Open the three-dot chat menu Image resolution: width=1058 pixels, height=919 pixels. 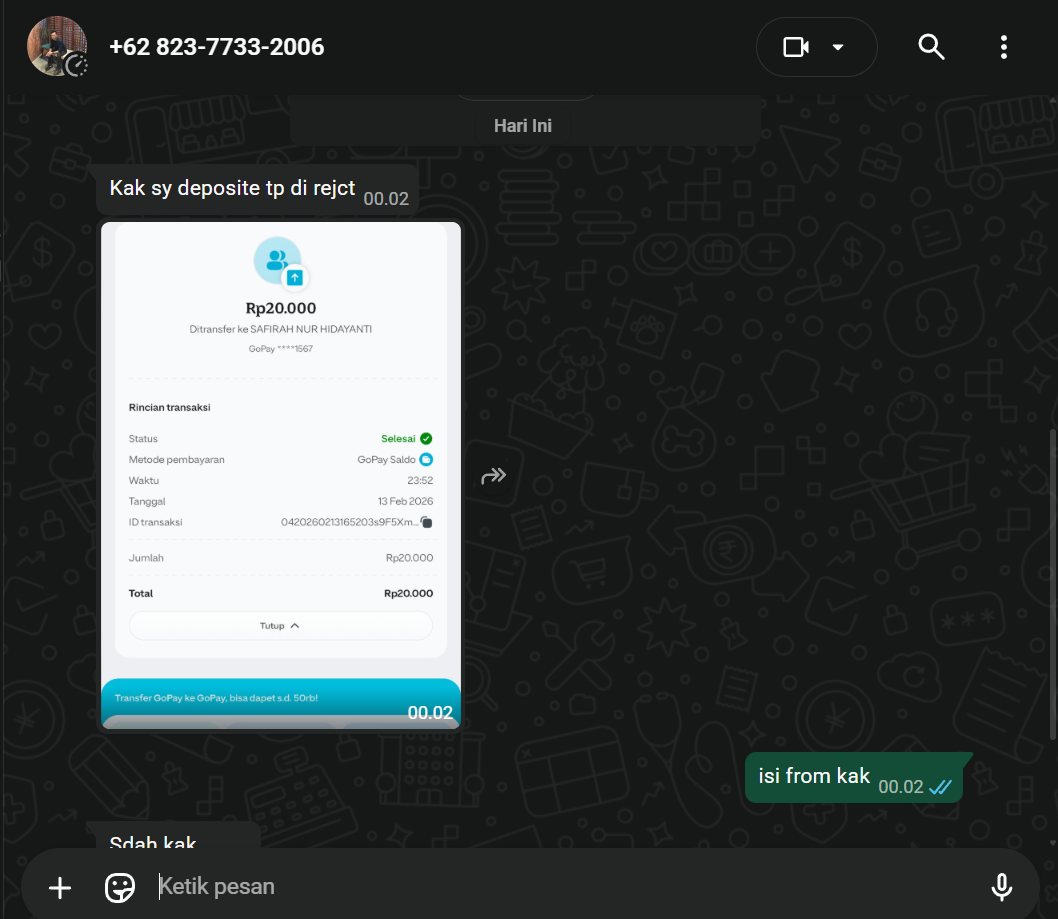(1004, 47)
